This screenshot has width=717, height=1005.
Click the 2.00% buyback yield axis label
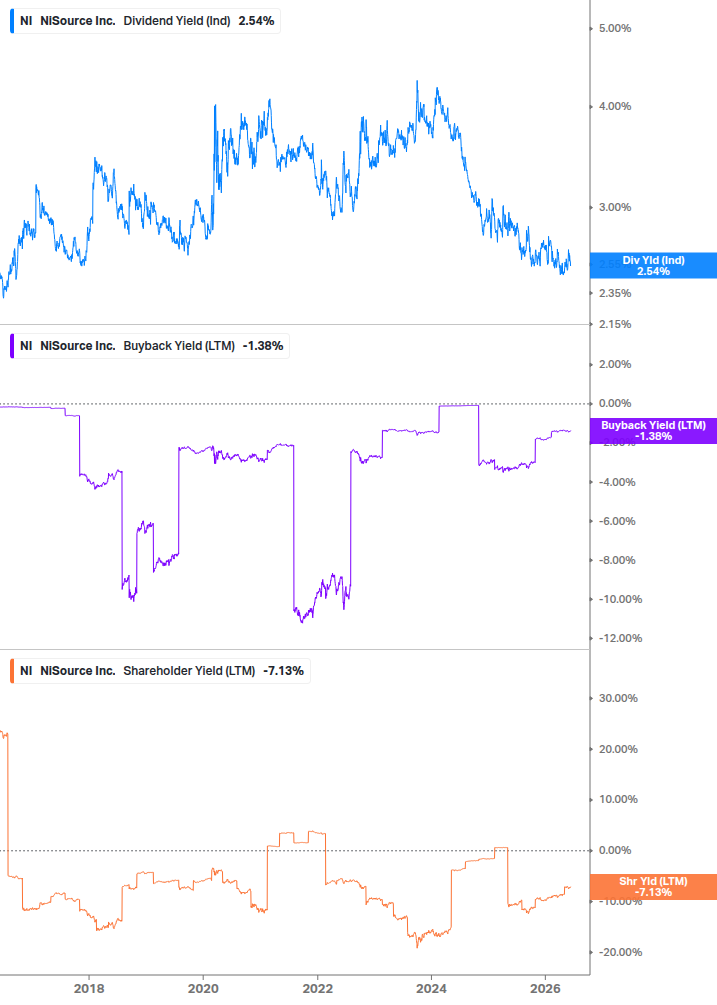(615, 364)
